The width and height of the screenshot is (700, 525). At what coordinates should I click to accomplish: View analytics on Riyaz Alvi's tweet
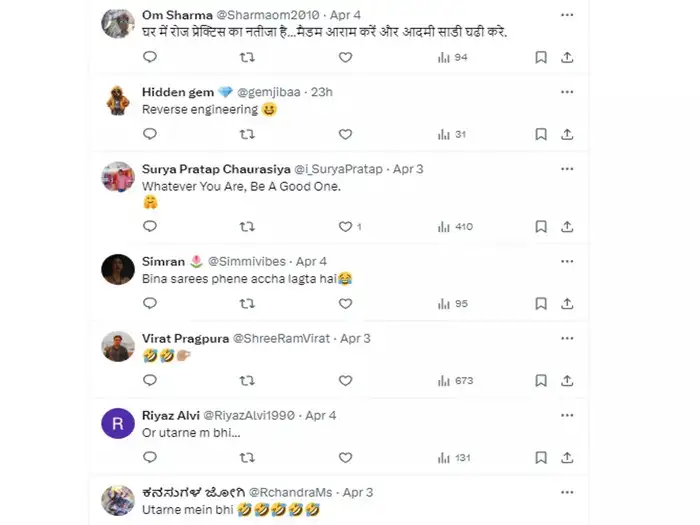[x=453, y=457]
